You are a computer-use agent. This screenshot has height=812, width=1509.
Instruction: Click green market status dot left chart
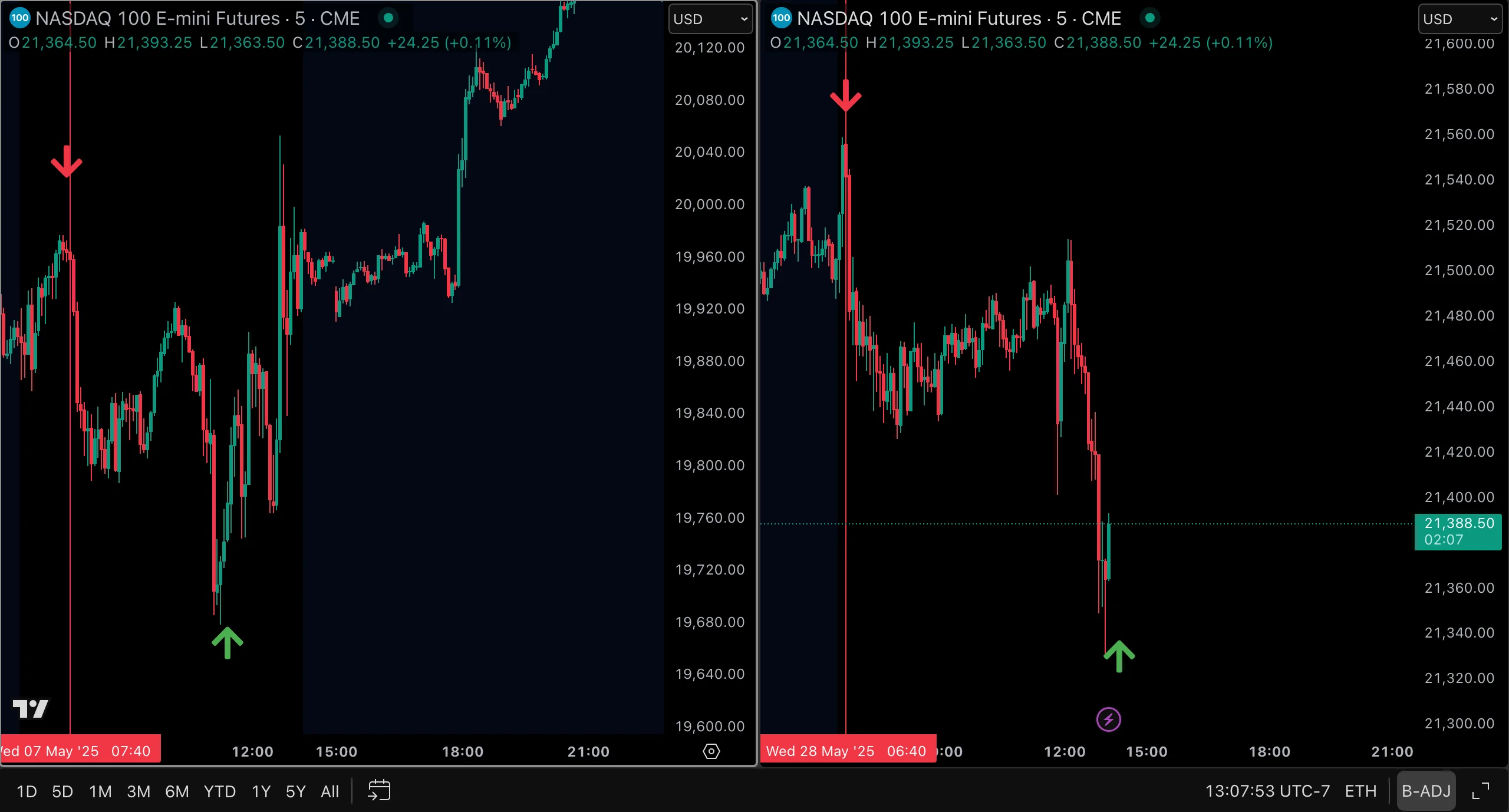(388, 18)
